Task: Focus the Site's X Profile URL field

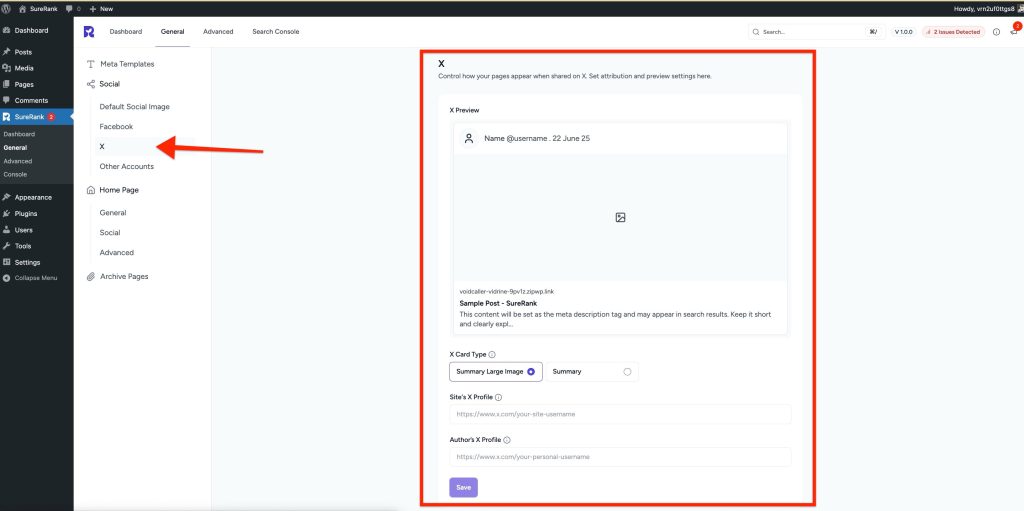Action: click(x=620, y=414)
